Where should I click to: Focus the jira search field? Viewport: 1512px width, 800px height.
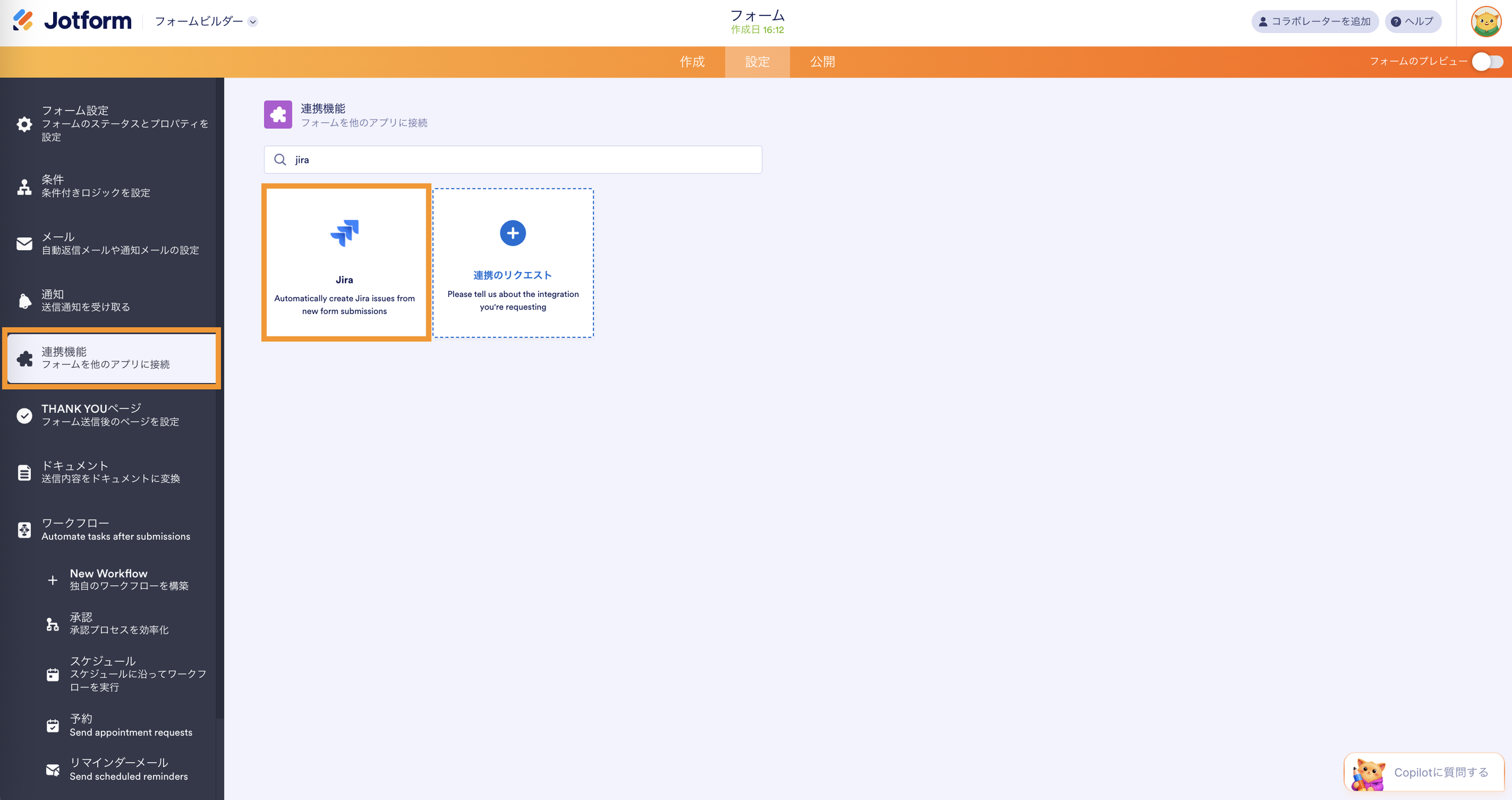point(513,159)
